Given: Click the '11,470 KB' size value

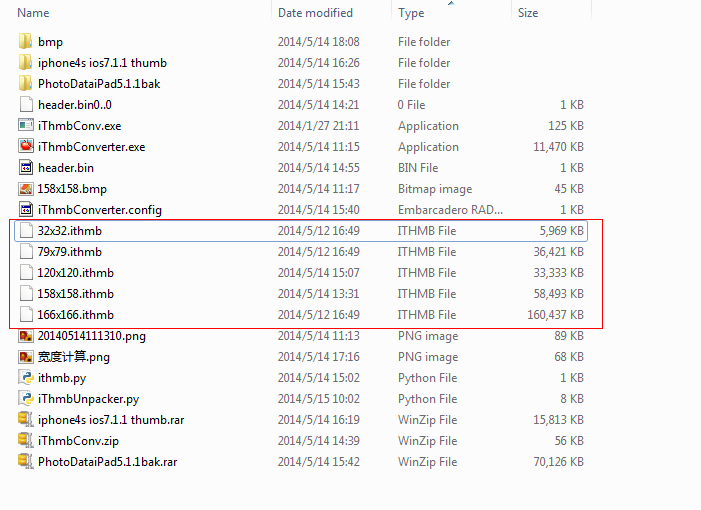Looking at the screenshot, I should tap(558, 147).
